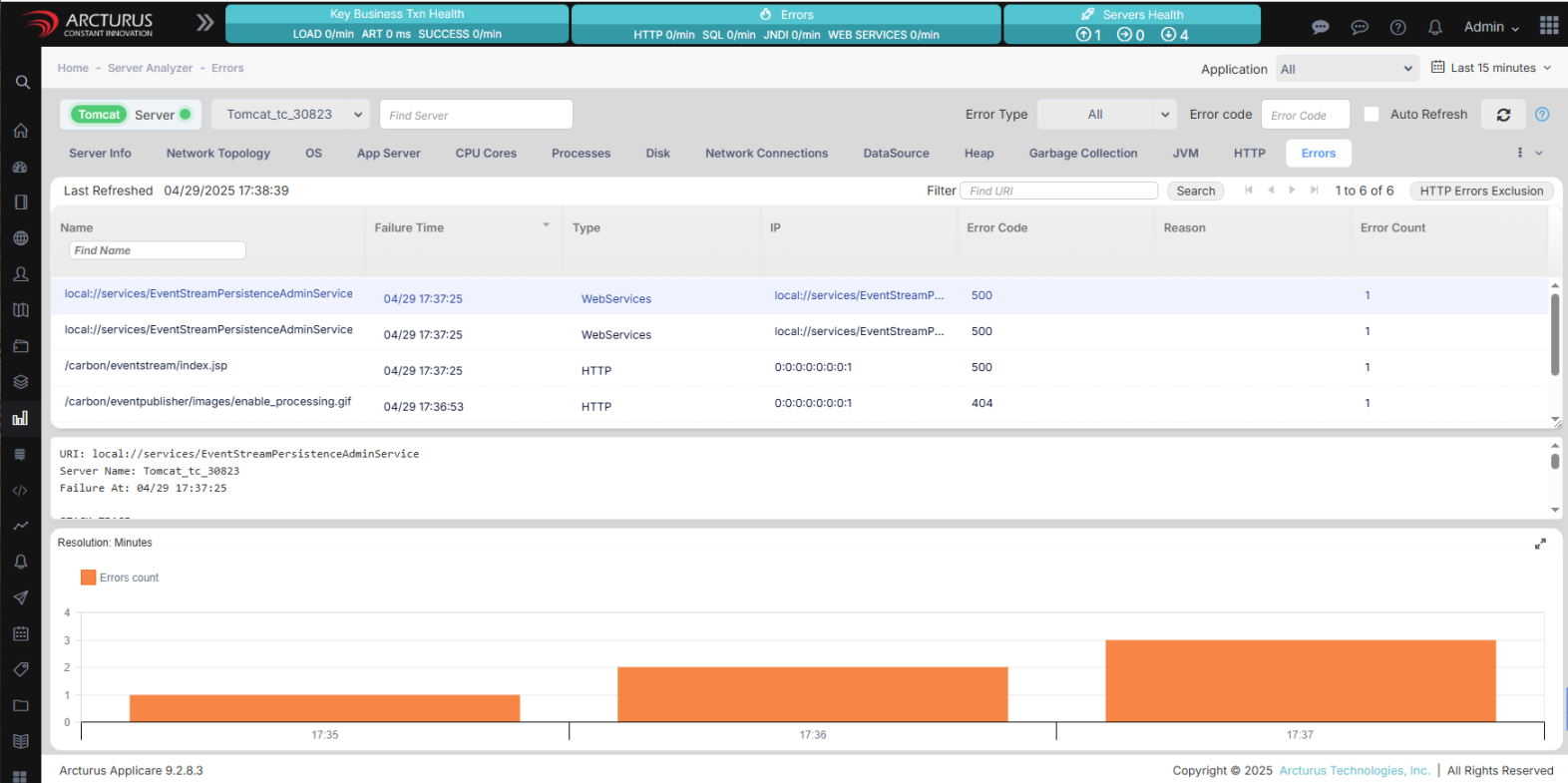Click the Find URI filter field
Viewport: 1568px width, 783px height.
tap(1058, 191)
